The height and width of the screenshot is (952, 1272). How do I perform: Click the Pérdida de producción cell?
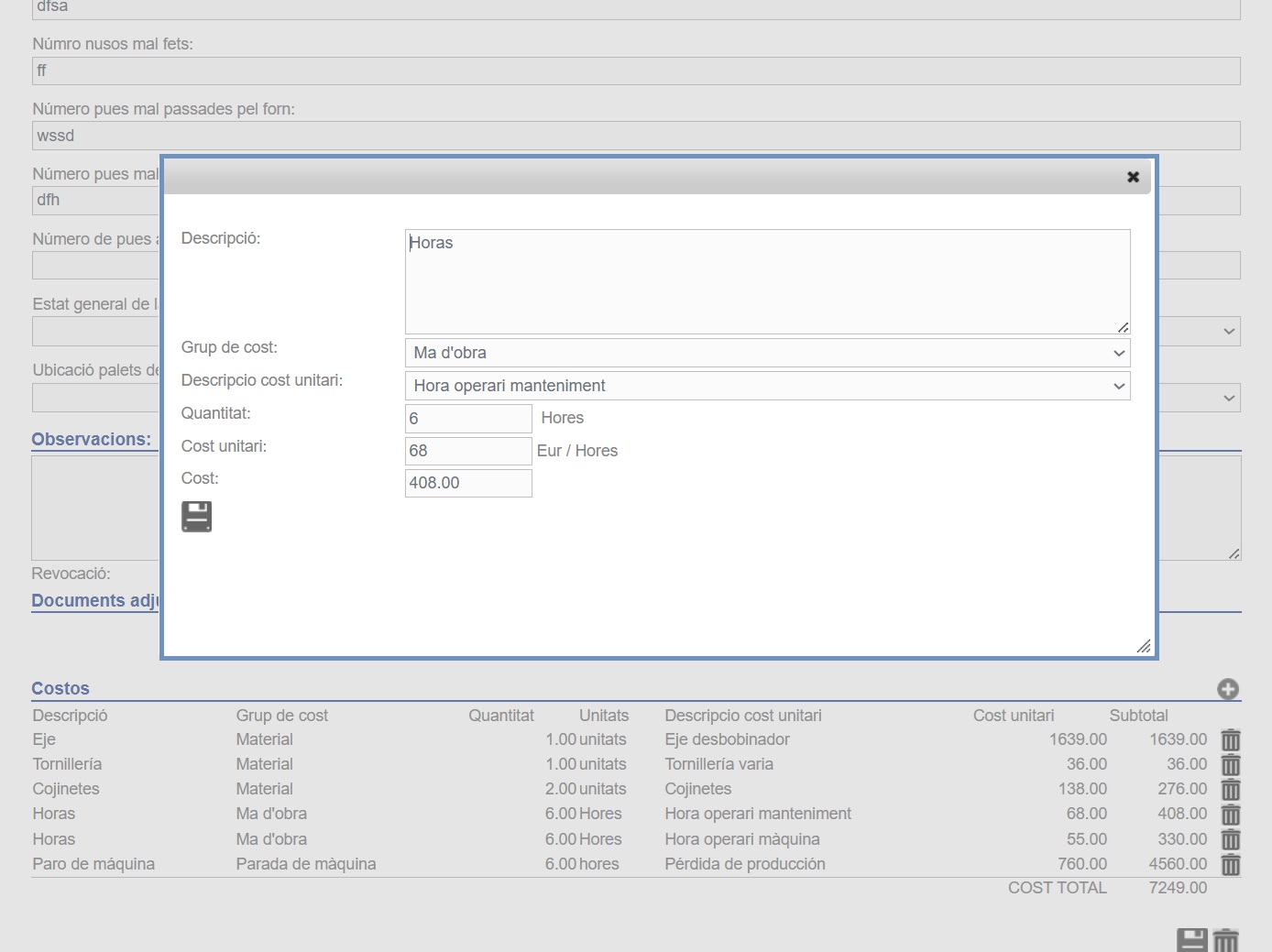tap(745, 864)
